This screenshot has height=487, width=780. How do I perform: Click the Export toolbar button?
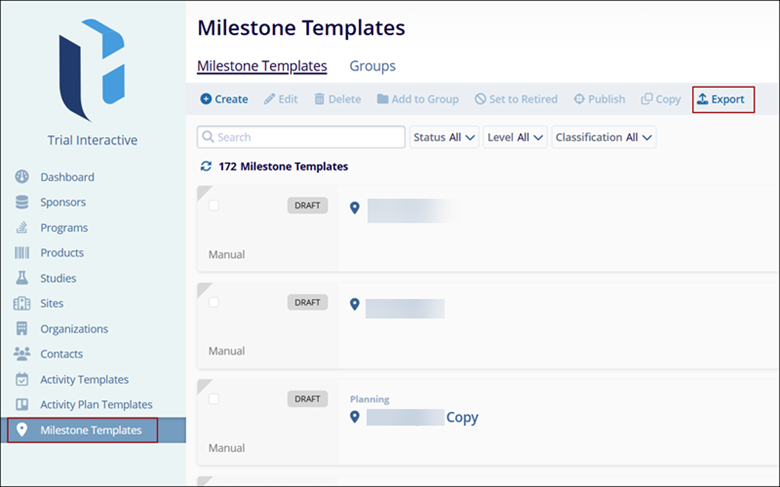pyautogui.click(x=721, y=99)
